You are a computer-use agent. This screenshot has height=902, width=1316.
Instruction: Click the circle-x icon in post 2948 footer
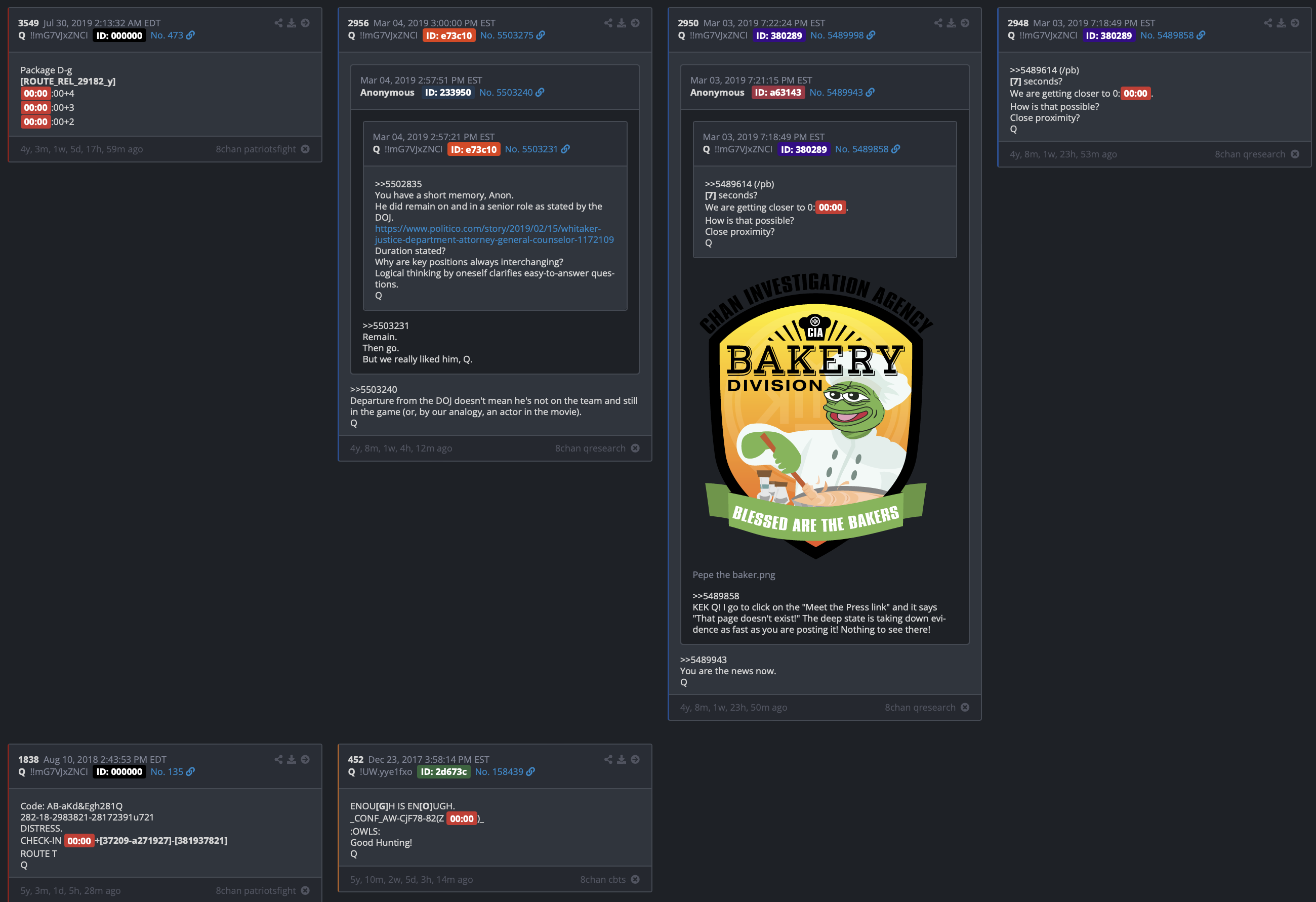click(1295, 154)
